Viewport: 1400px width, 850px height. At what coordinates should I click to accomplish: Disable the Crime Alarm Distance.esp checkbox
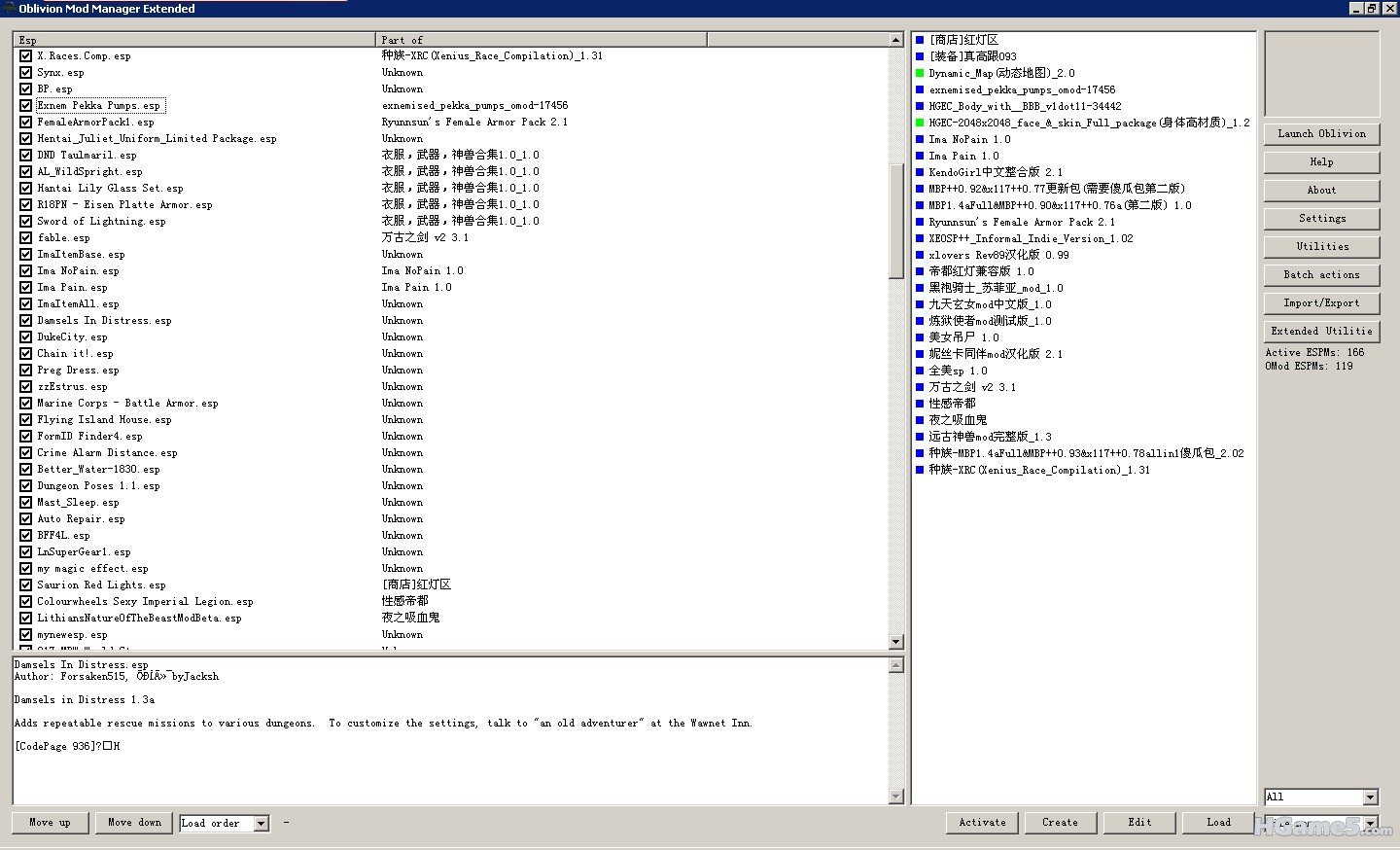[x=25, y=453]
